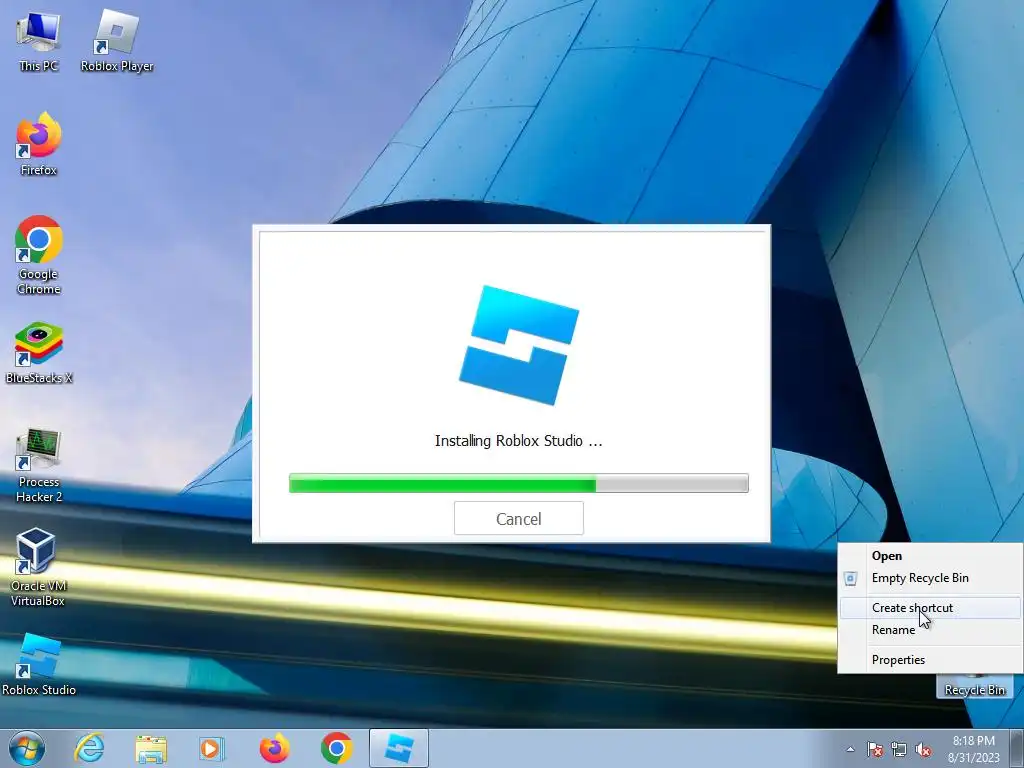Image resolution: width=1024 pixels, height=768 pixels.
Task: Cancel the Roblox Studio installation
Action: pyautogui.click(x=519, y=519)
